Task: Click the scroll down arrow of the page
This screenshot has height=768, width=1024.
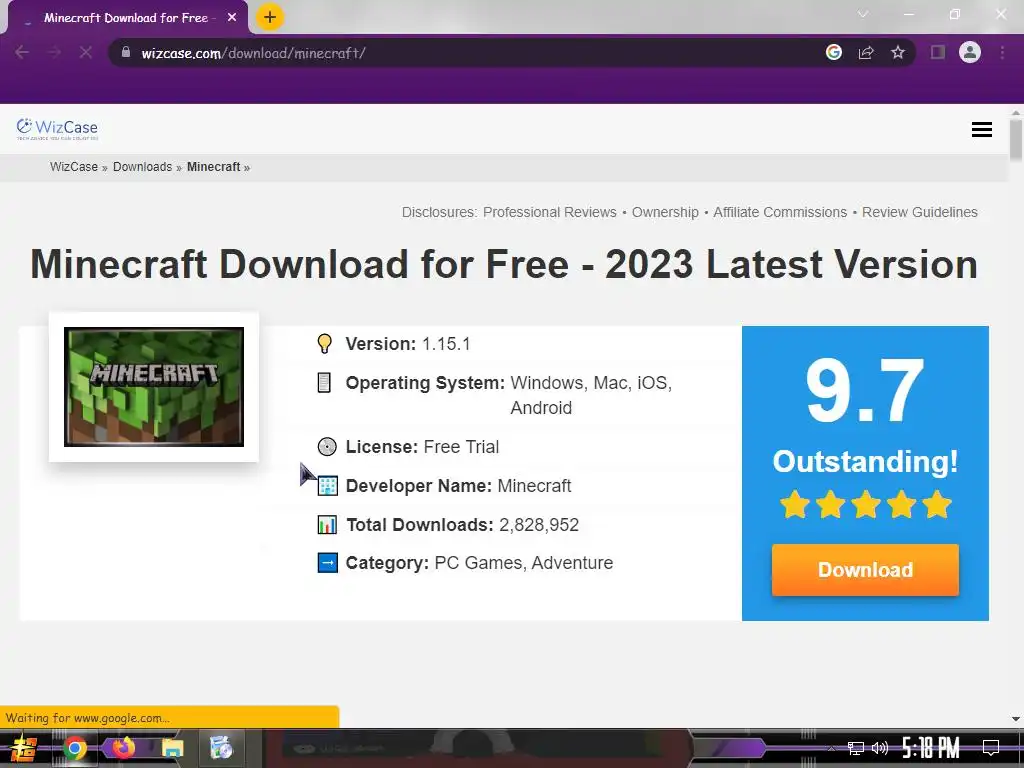Action: [x=1016, y=718]
